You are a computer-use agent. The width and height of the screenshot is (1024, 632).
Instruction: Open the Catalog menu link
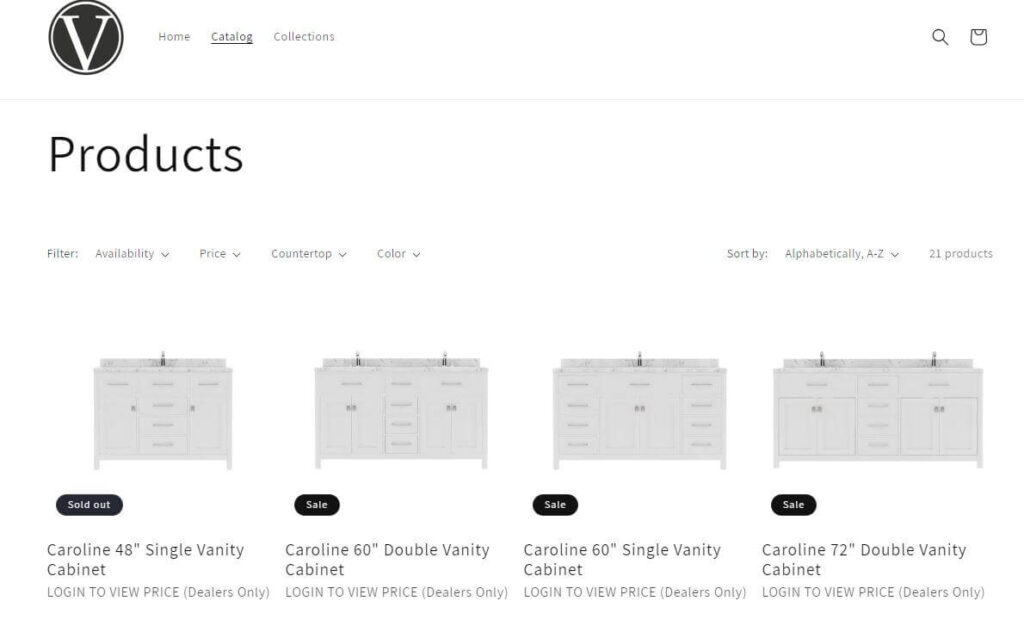tap(231, 37)
